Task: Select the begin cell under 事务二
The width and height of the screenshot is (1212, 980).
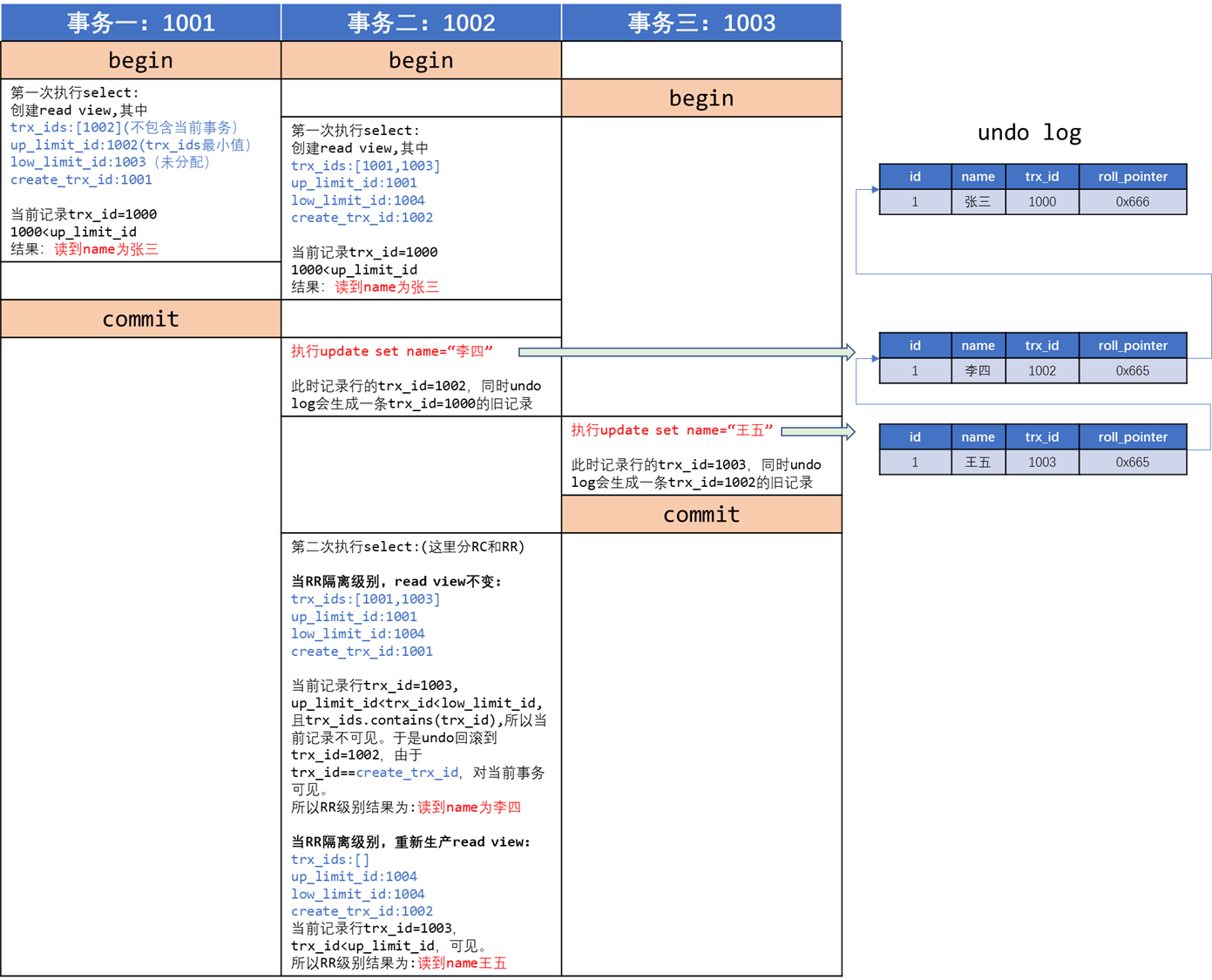Action: [x=422, y=60]
